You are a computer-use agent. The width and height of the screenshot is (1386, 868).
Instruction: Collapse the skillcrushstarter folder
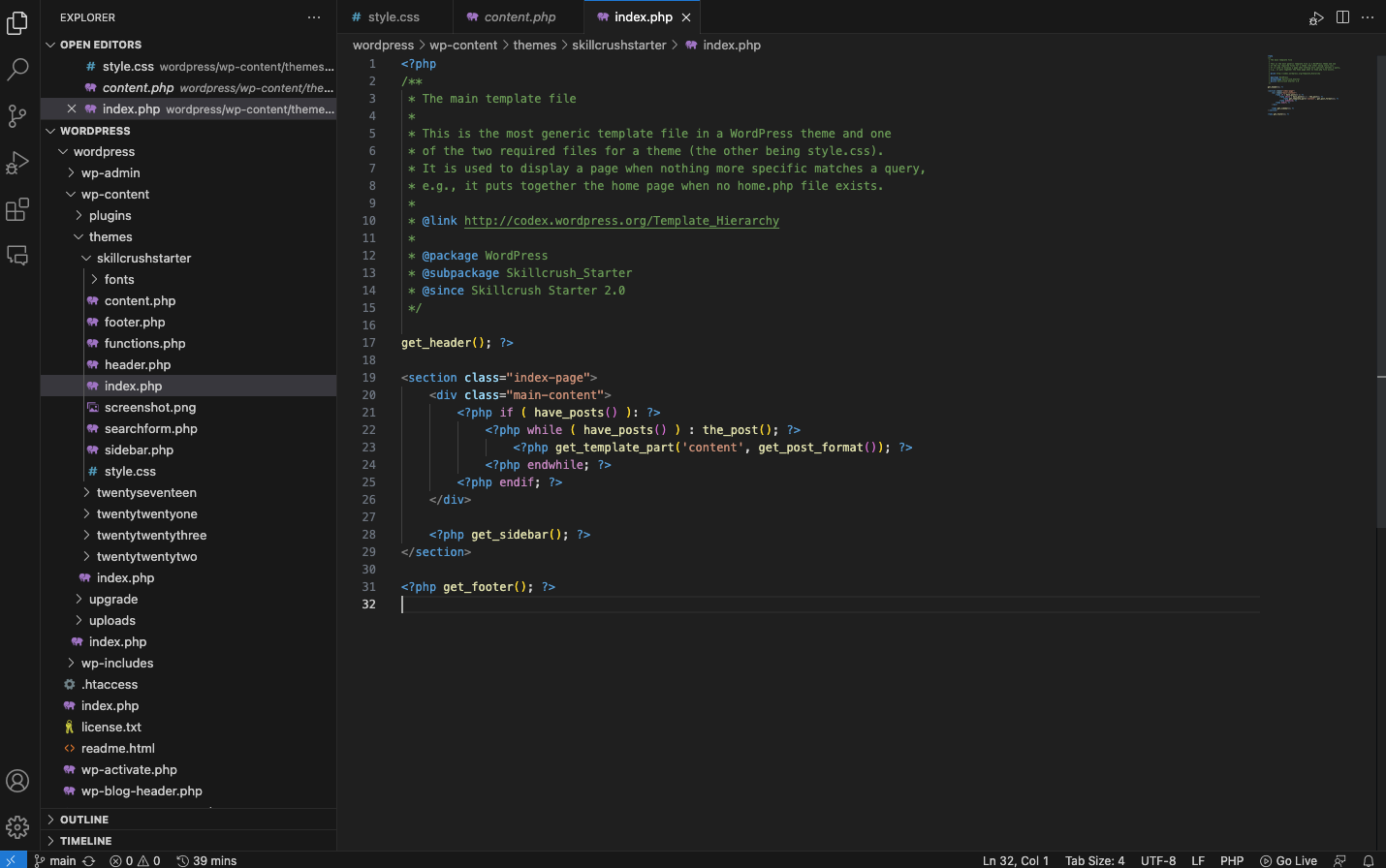pos(143,259)
